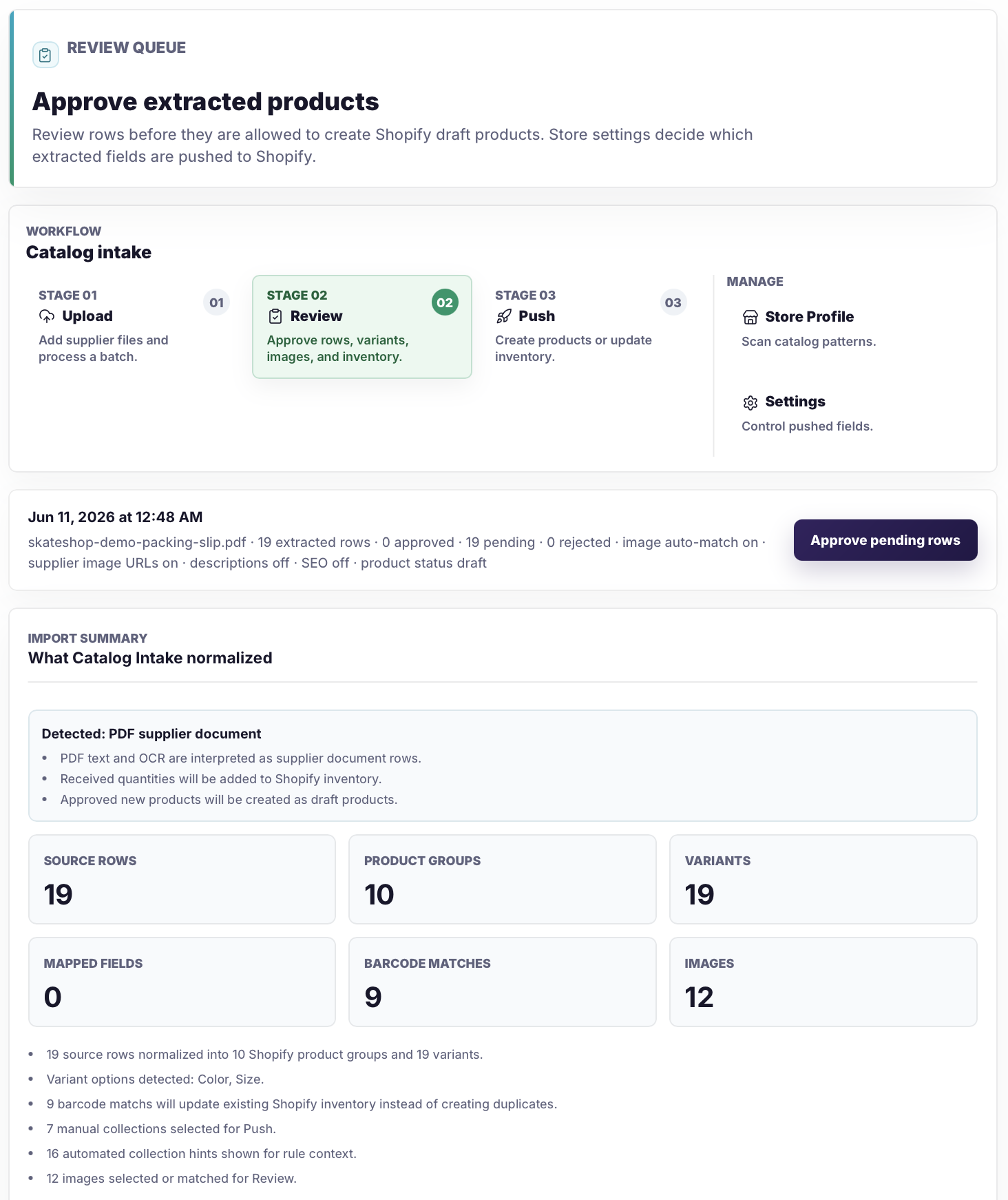Click the Product Groups stat card

pos(503,880)
